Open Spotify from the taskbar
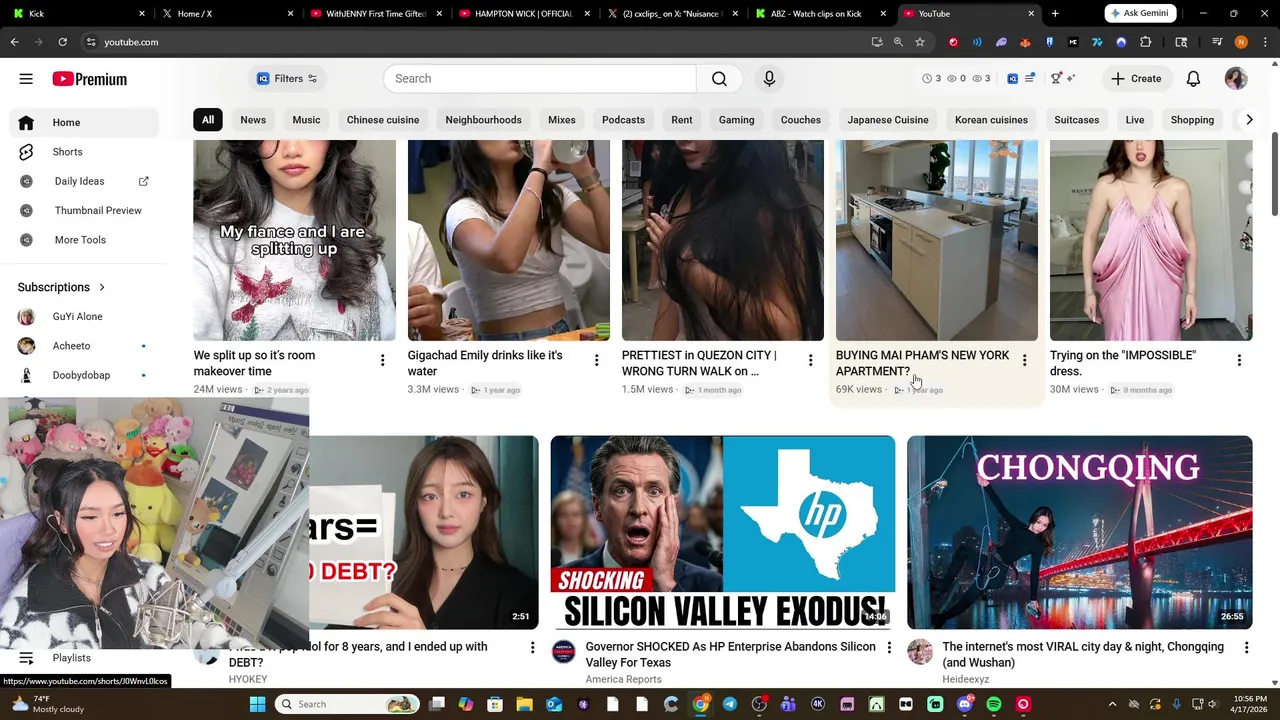Viewport: 1280px width, 720px height. (x=994, y=704)
